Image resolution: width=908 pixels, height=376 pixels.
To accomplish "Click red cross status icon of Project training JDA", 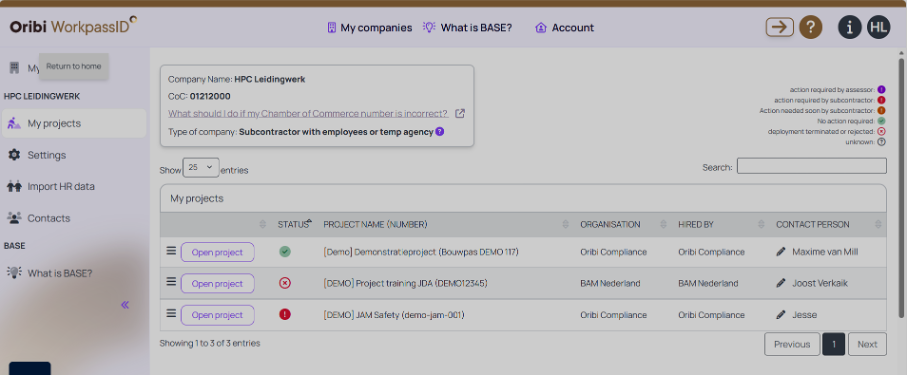I will (x=285, y=283).
